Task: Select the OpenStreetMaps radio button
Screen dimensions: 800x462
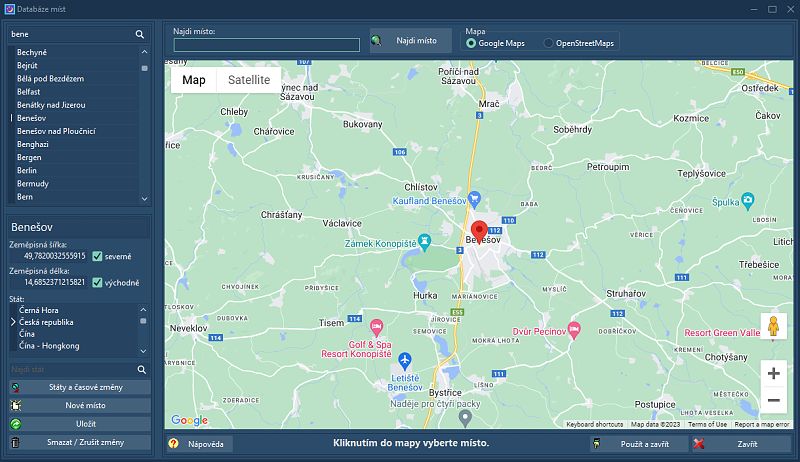Action: pyautogui.click(x=548, y=43)
